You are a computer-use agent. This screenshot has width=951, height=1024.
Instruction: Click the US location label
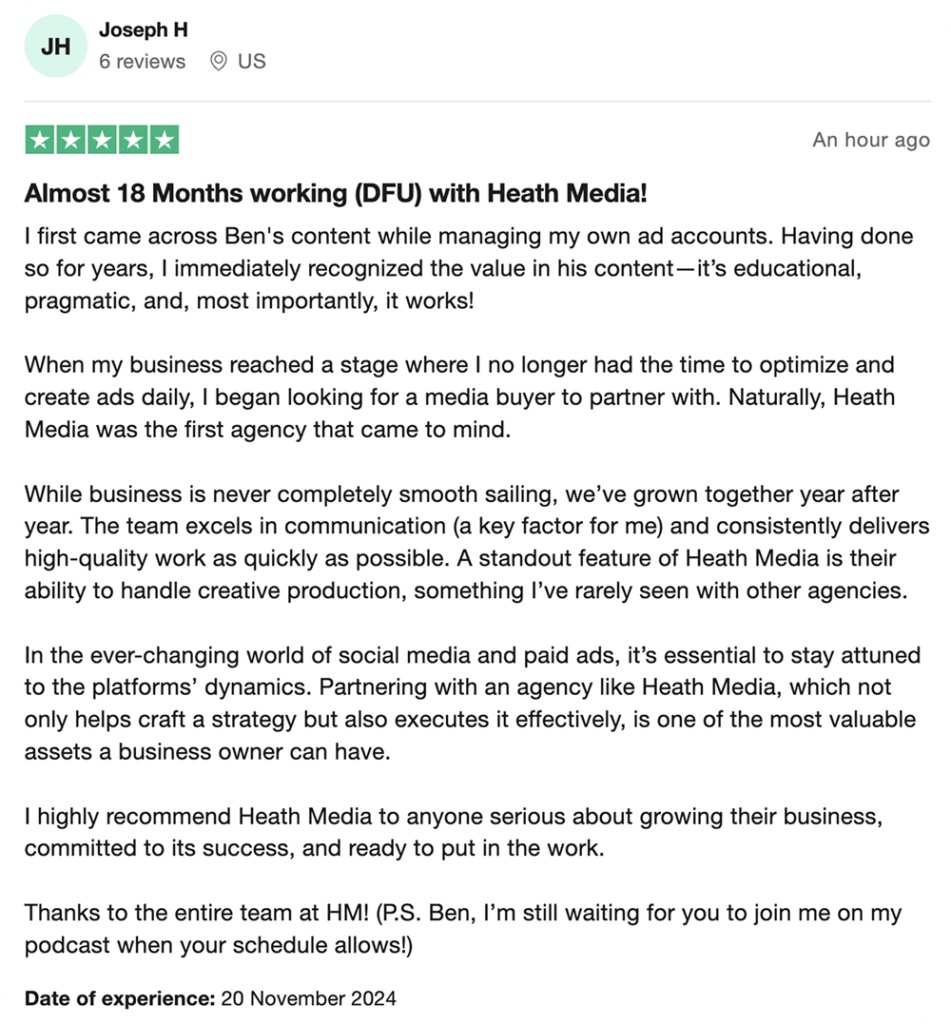251,61
